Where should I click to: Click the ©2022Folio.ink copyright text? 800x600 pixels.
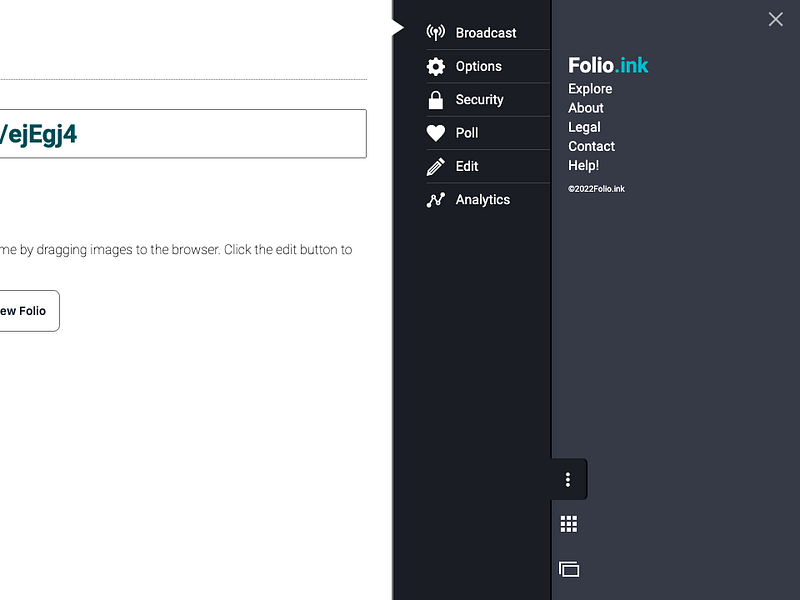coord(596,189)
